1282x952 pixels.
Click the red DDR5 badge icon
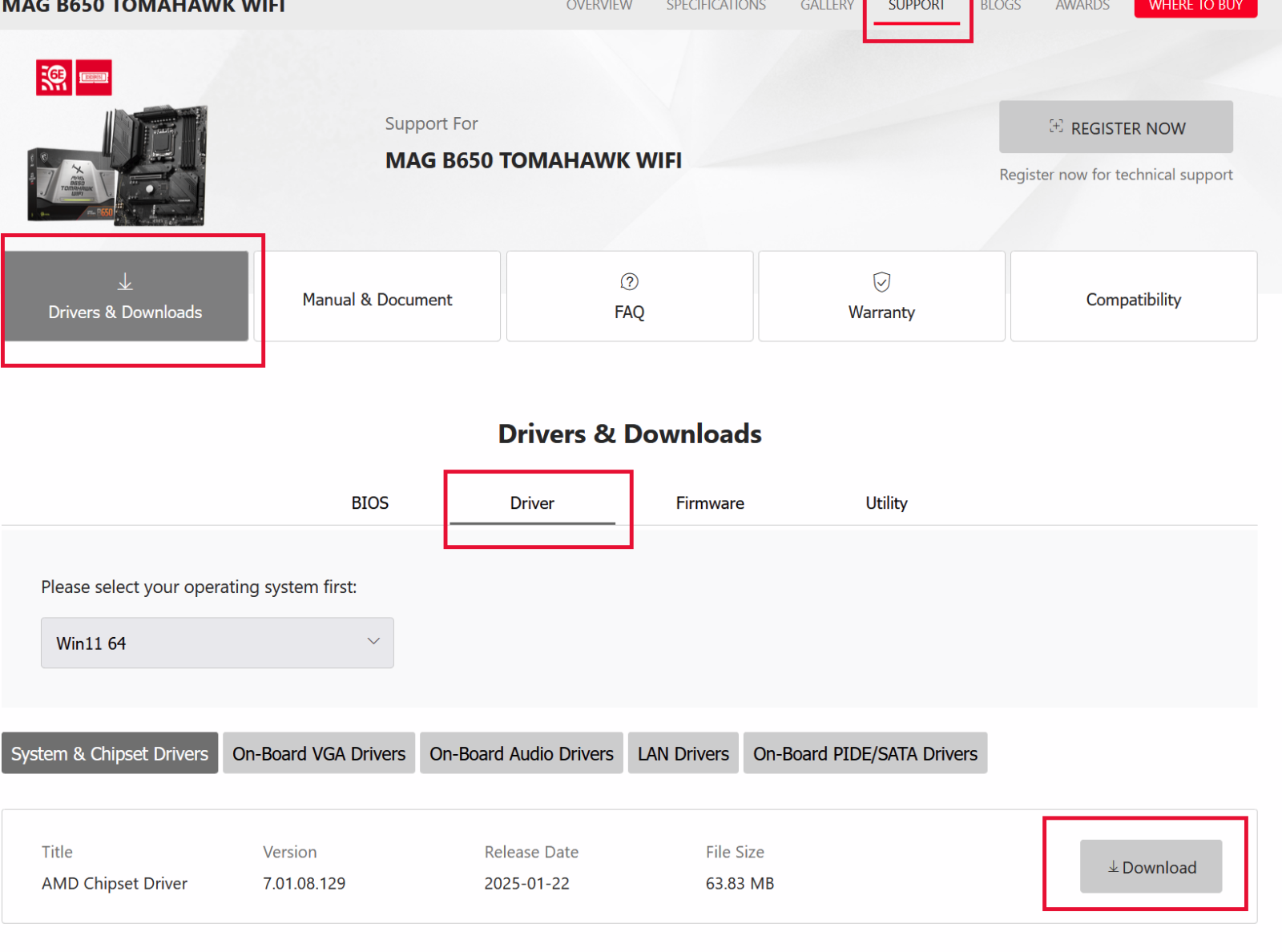tap(94, 78)
